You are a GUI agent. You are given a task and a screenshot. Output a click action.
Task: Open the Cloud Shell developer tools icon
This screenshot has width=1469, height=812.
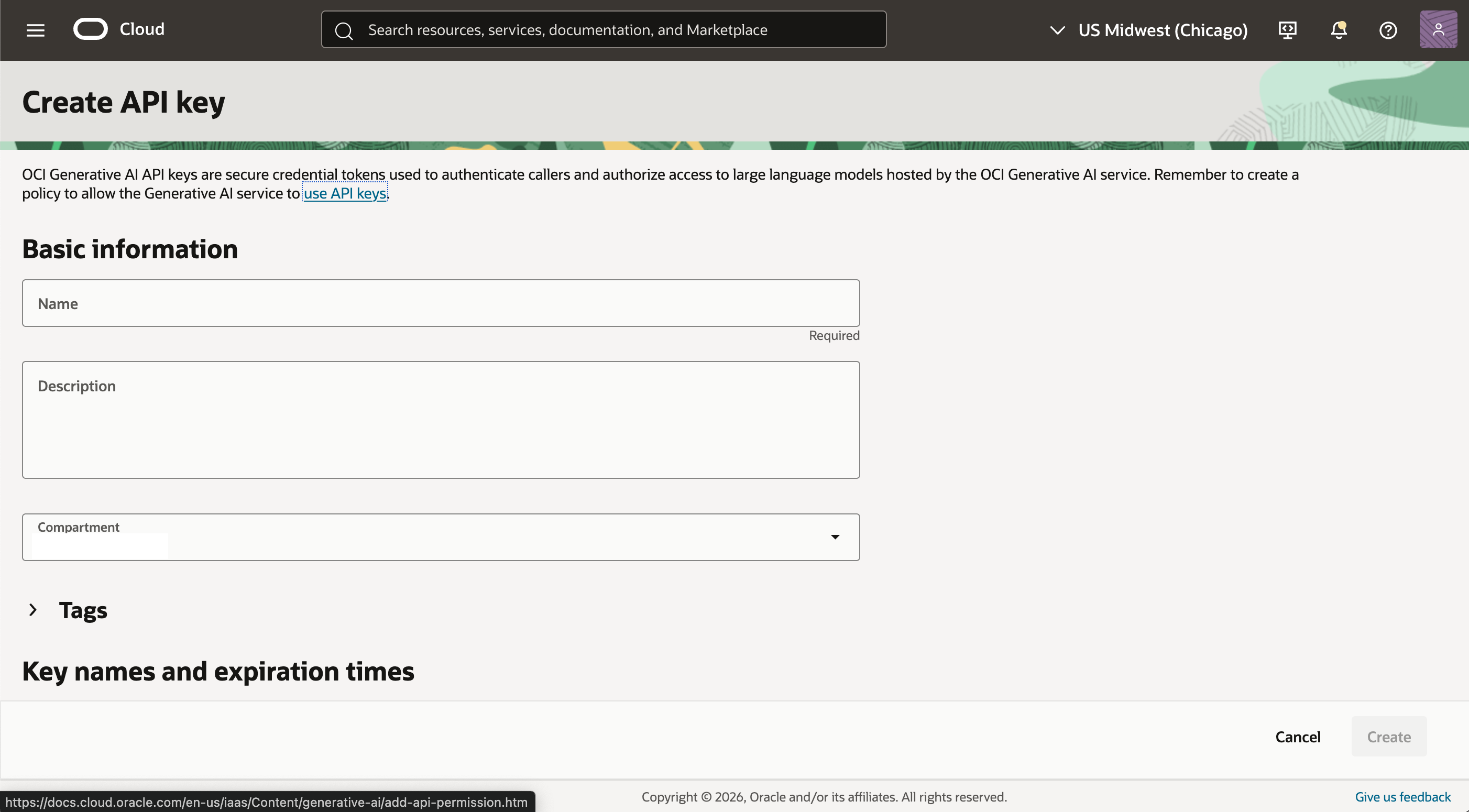1287,30
